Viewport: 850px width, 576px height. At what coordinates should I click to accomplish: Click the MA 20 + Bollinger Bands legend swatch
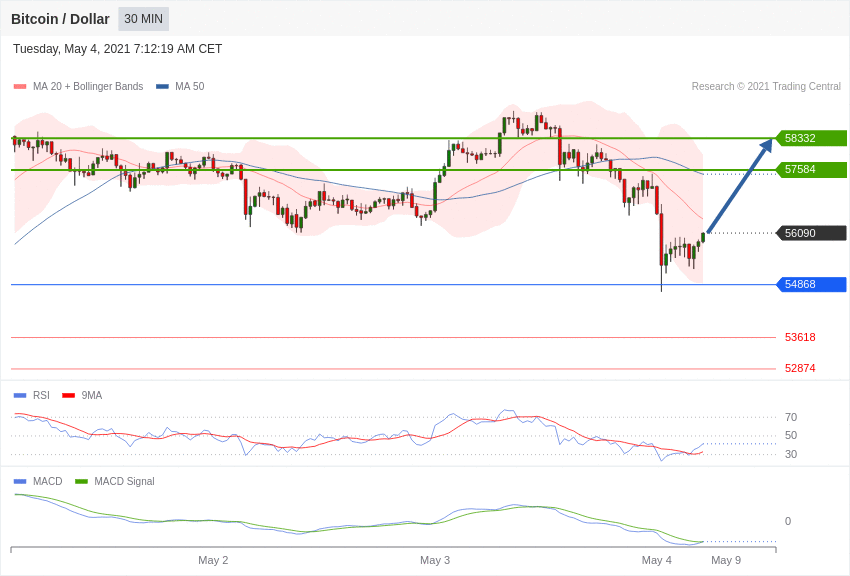point(20,87)
